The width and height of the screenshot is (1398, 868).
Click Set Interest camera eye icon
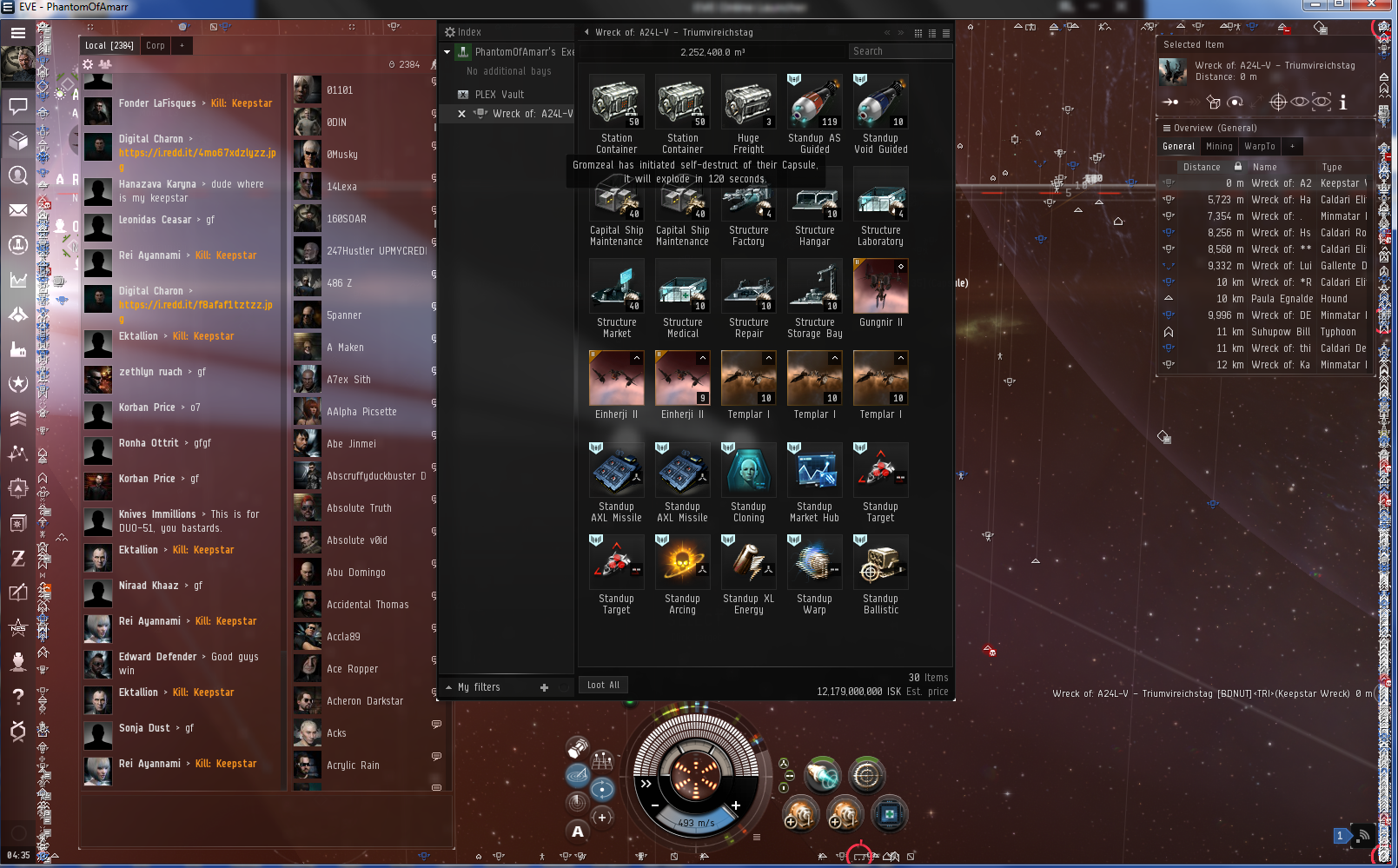point(1321,103)
